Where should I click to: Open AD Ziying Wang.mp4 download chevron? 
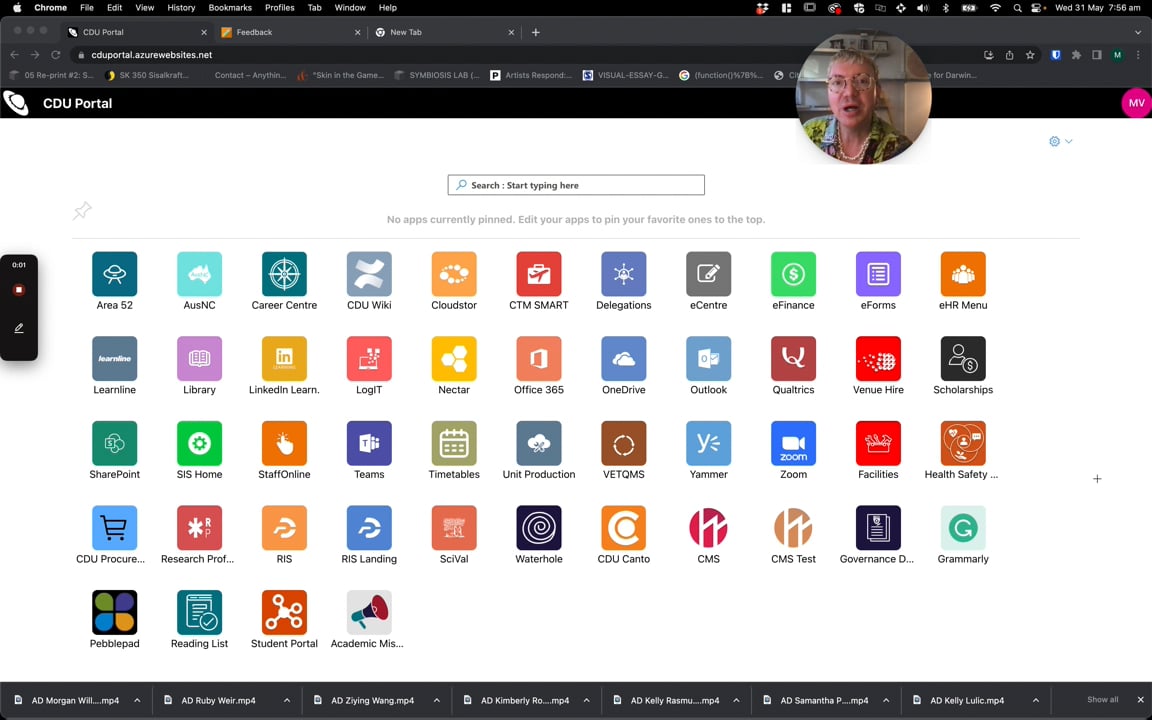pyautogui.click(x=436, y=700)
